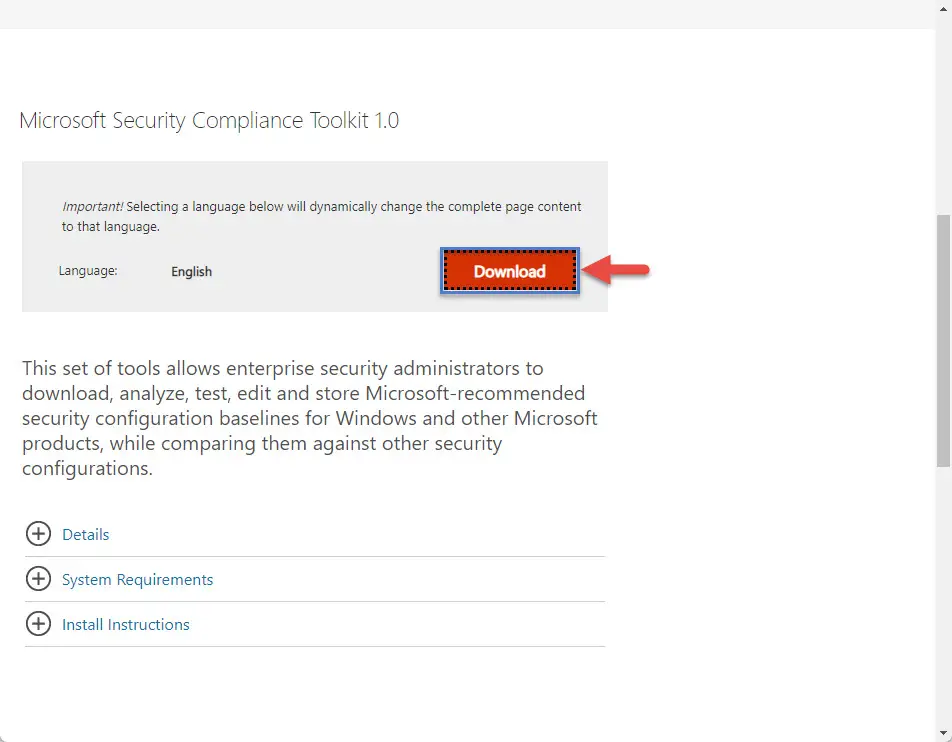The width and height of the screenshot is (952, 742).
Task: Click the toolkit description paragraph
Action: (x=310, y=418)
